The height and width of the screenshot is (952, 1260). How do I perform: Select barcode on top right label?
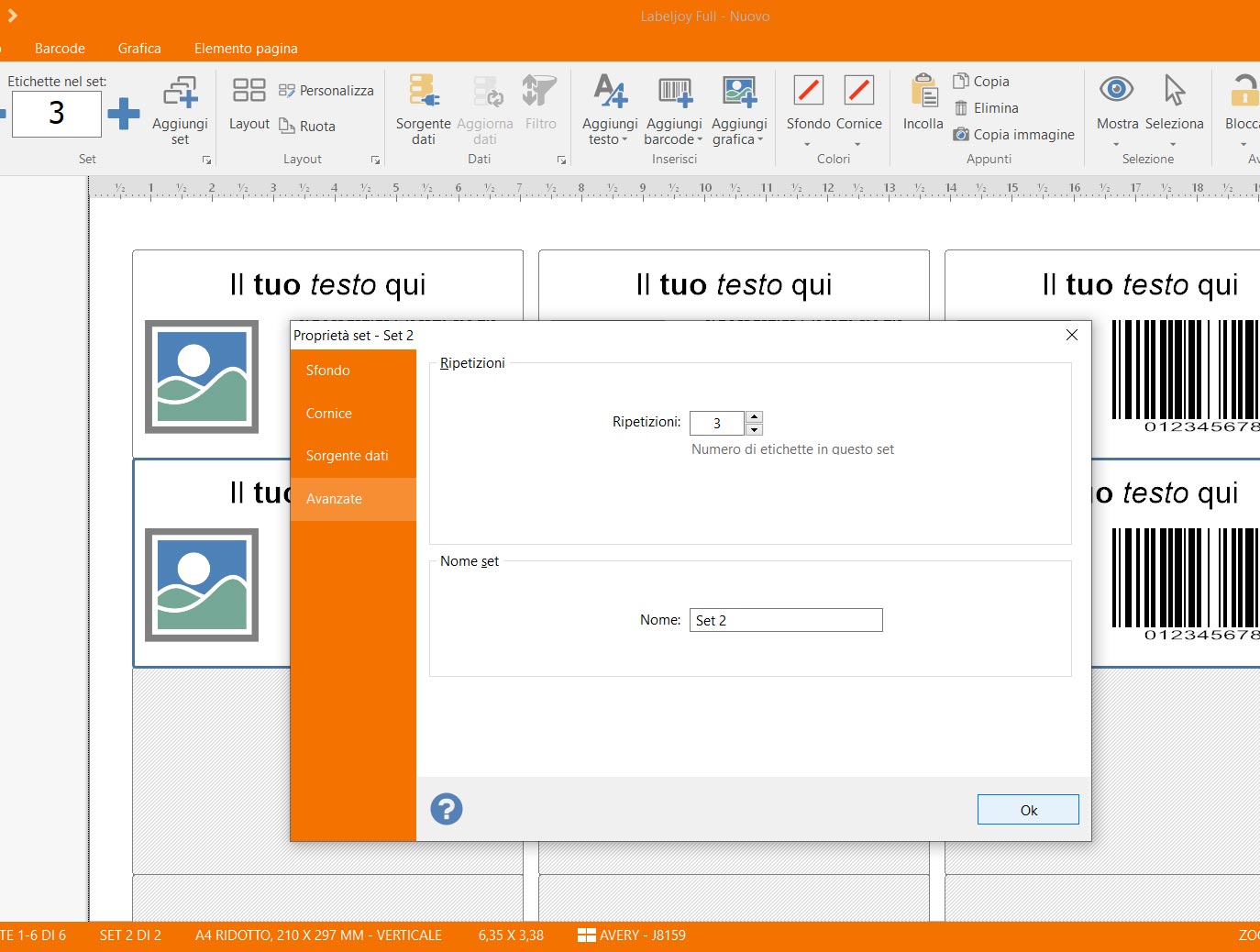point(1185,376)
